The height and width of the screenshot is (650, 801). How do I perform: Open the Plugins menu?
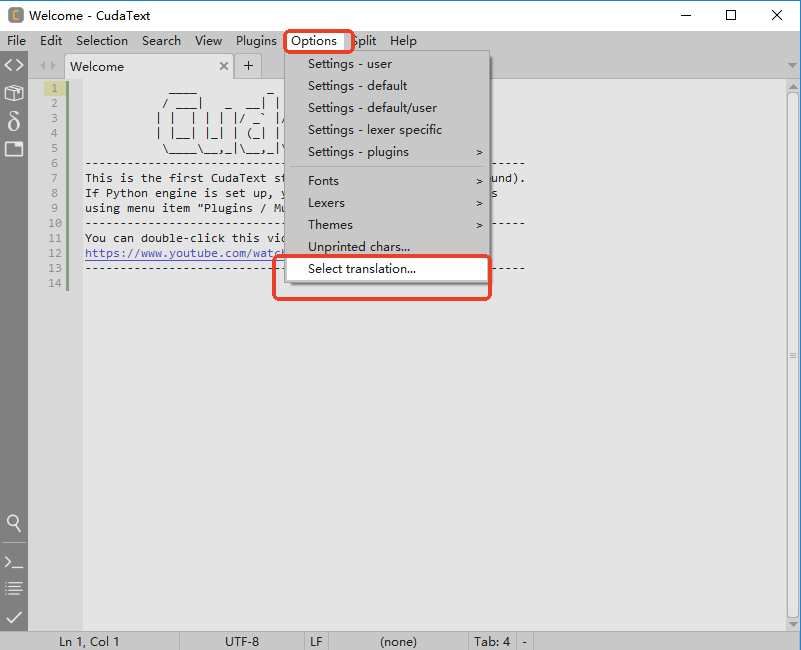click(256, 41)
